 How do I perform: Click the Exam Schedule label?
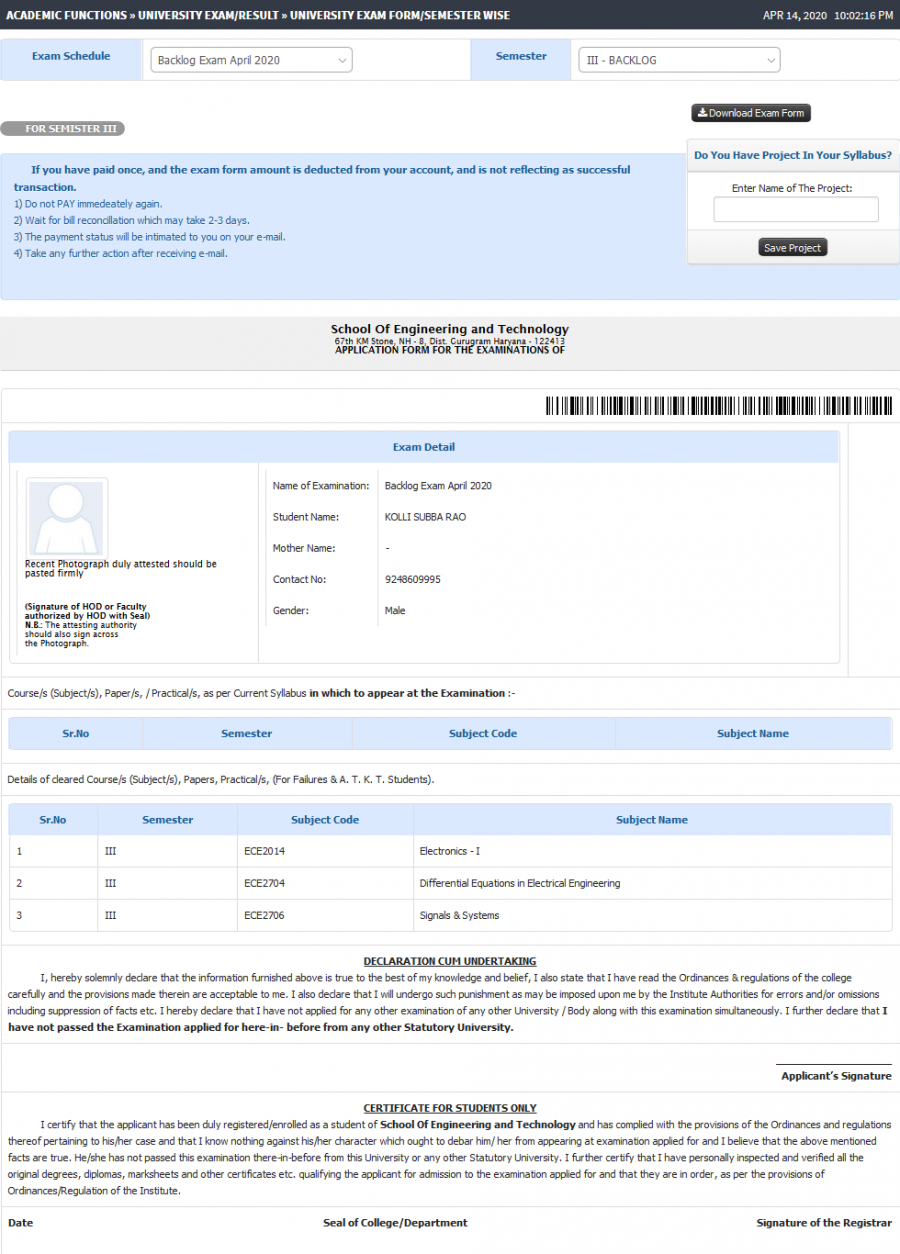coord(71,56)
